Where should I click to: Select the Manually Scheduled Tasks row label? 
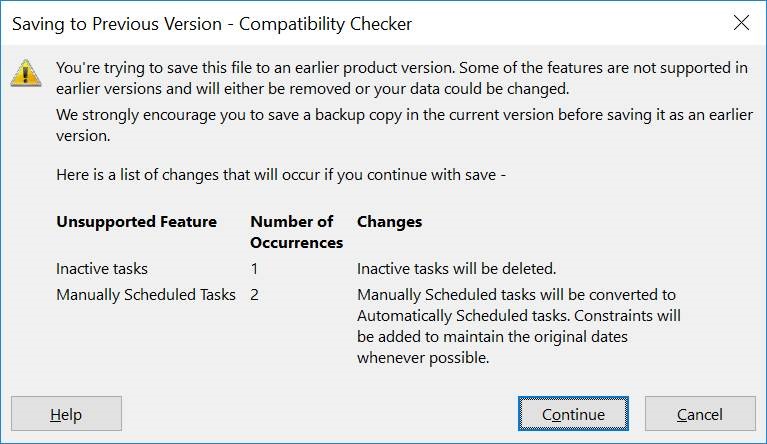coord(146,295)
